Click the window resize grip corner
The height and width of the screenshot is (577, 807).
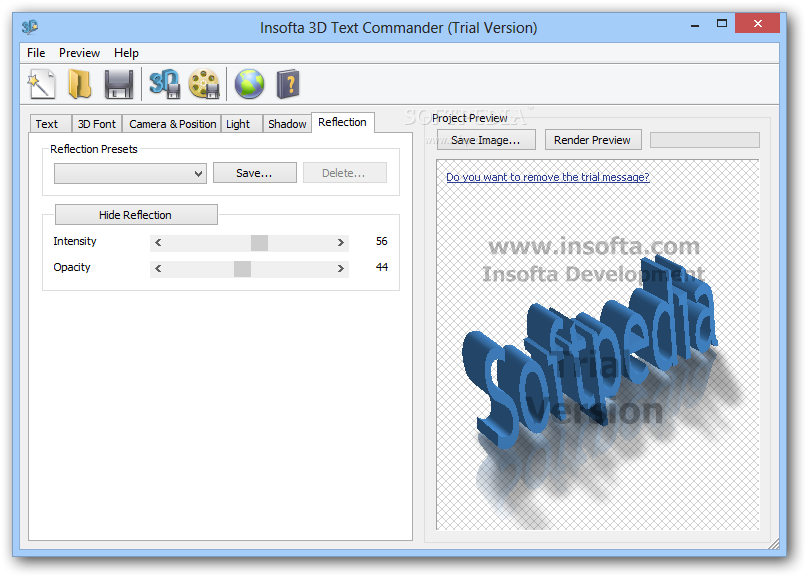point(774,544)
